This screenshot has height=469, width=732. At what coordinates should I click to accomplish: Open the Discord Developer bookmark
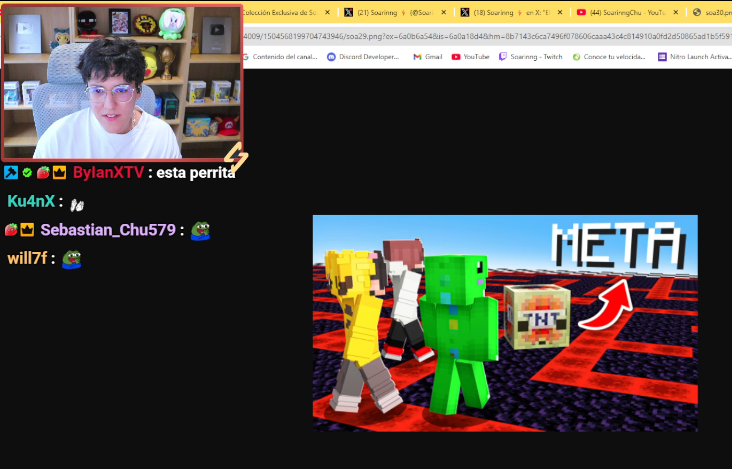(364, 56)
